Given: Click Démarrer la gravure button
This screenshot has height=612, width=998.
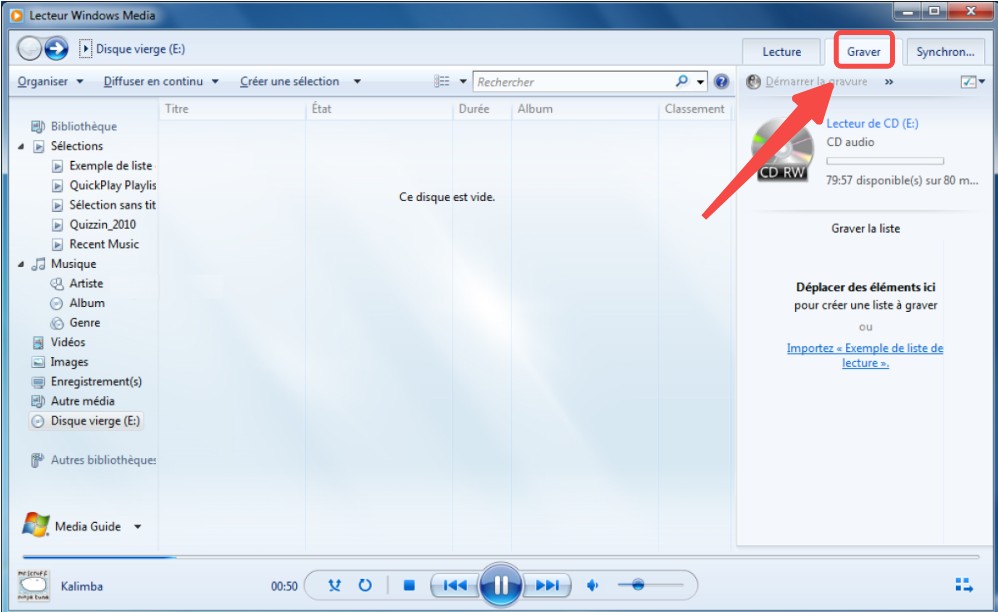Looking at the screenshot, I should click(x=806, y=81).
